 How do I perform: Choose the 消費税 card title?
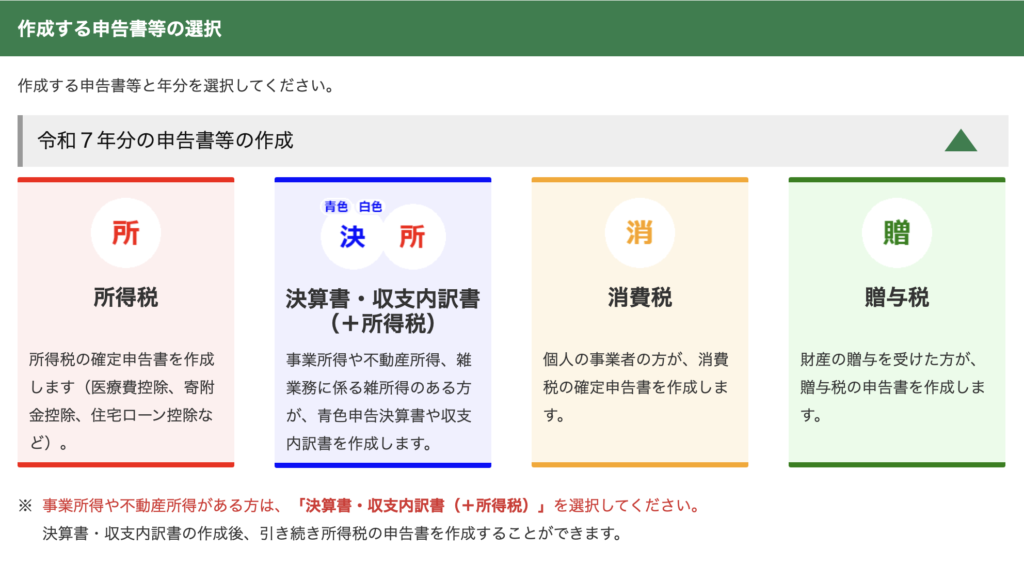639,297
